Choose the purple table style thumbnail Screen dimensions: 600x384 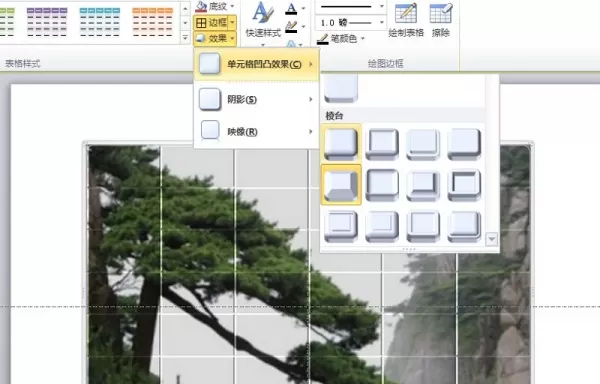(47, 22)
